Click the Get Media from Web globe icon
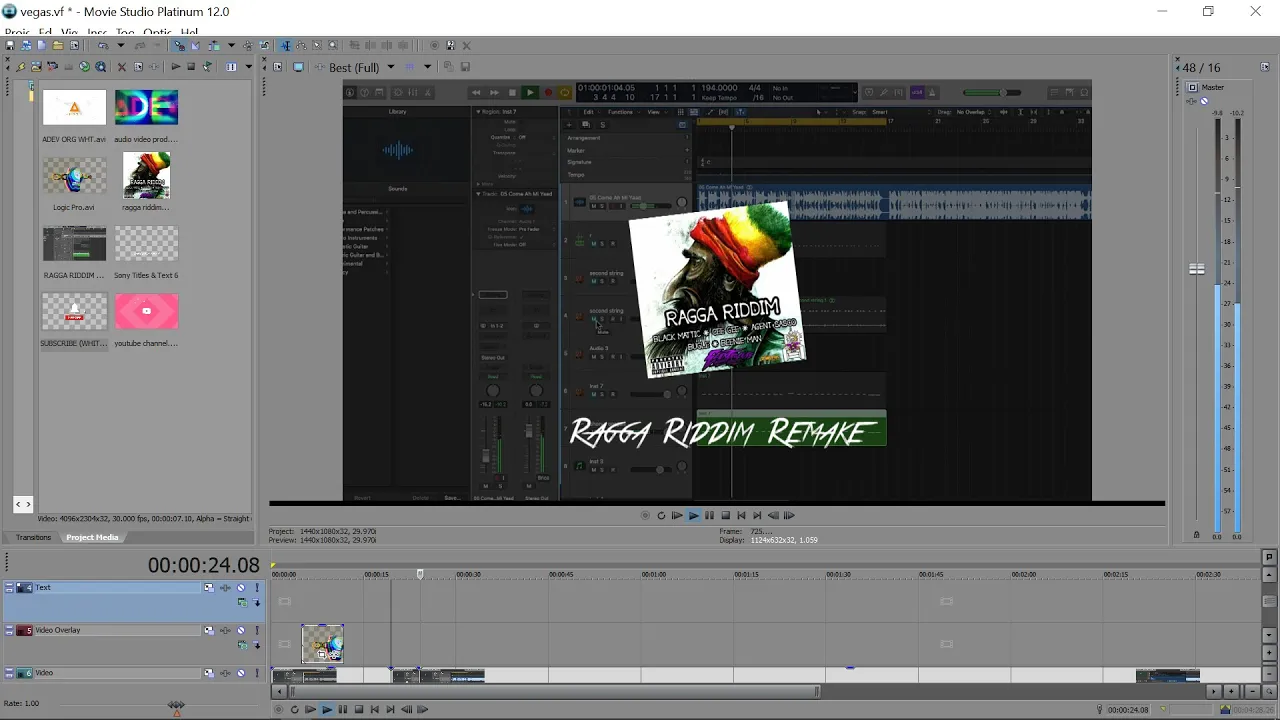This screenshot has width=1280, height=720. (85, 67)
